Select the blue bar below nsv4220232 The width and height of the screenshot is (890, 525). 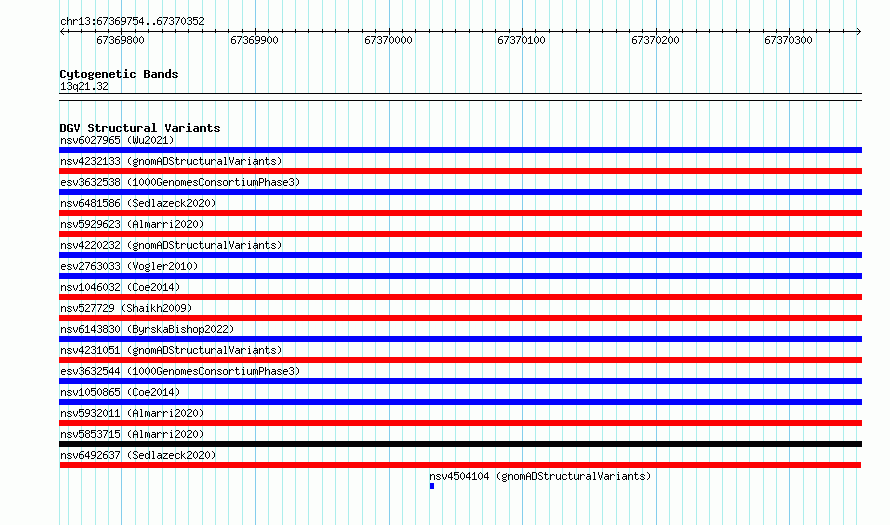click(460, 255)
